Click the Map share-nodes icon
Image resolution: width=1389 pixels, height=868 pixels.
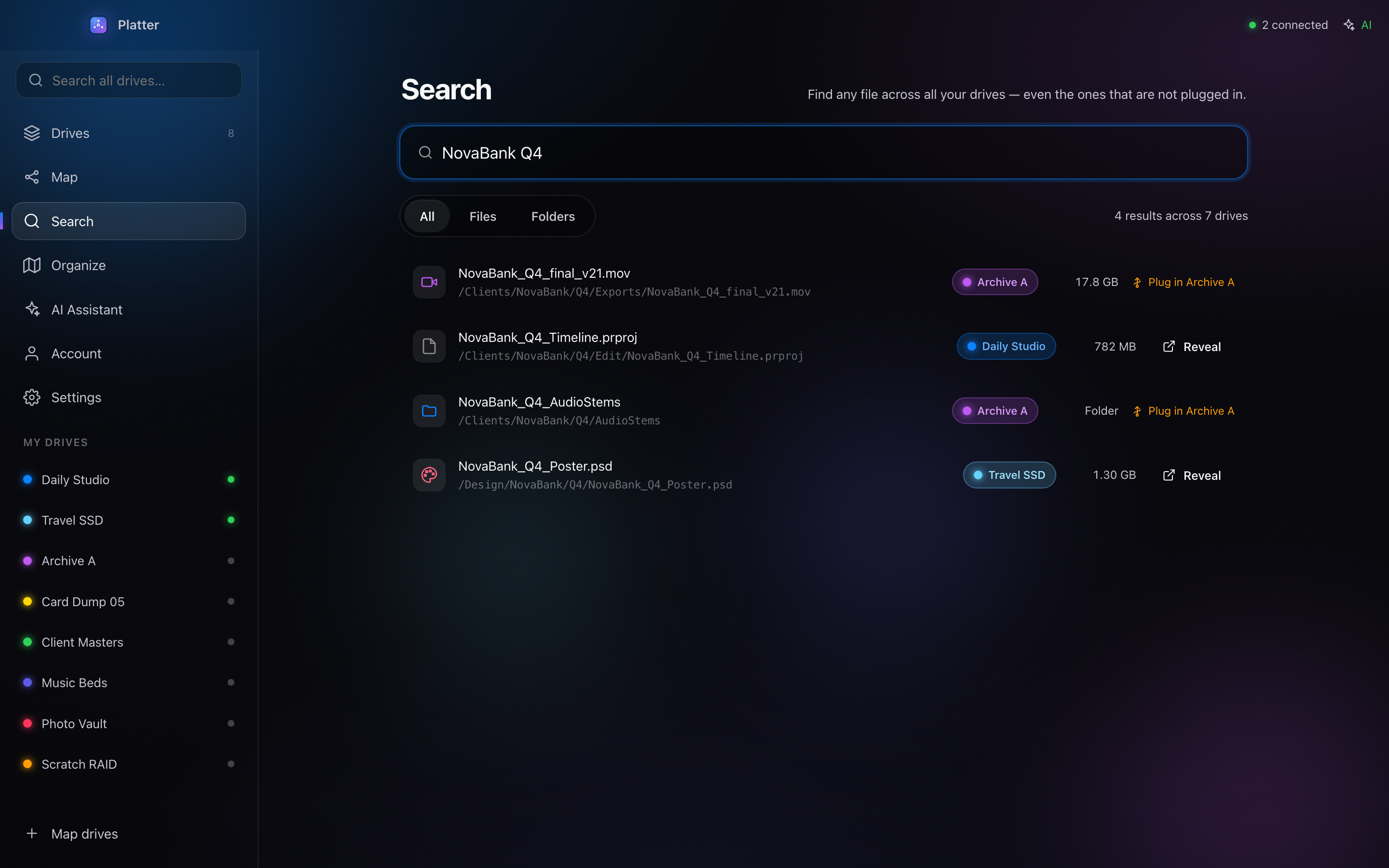click(x=31, y=177)
